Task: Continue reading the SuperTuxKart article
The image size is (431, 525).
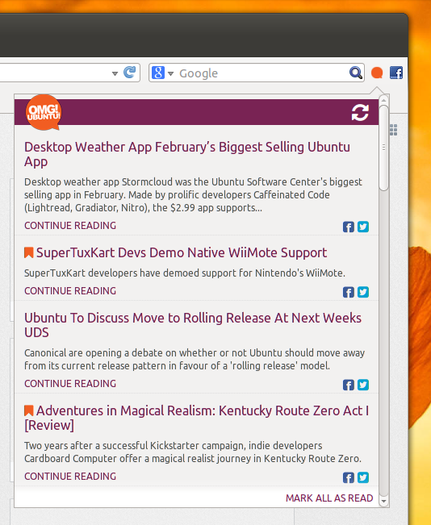Action: point(70,291)
